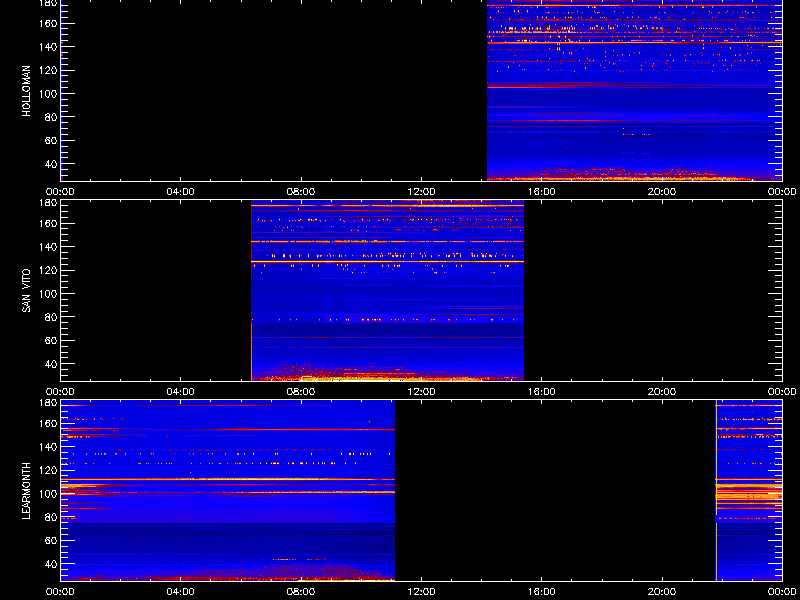Select the 04:00 label under Holloman plot
Screen dimensions: 800x600
181,192
